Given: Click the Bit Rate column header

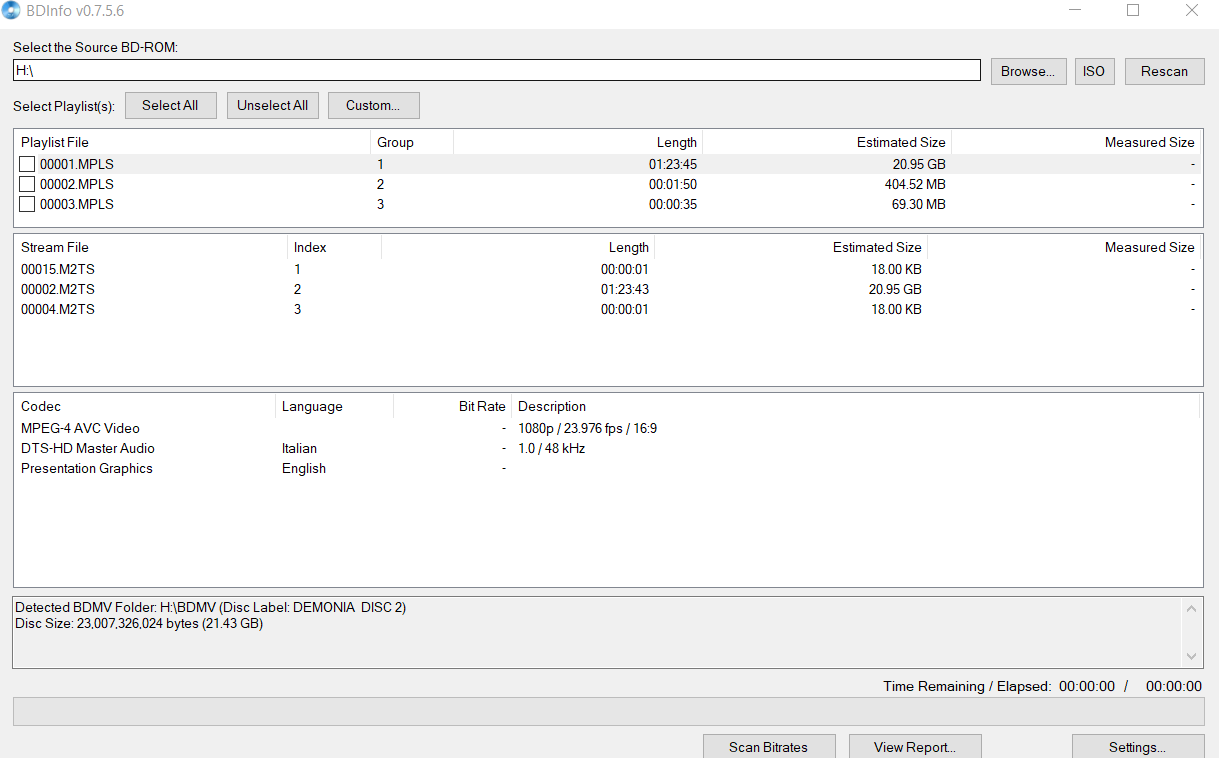Looking at the screenshot, I should 452,406.
